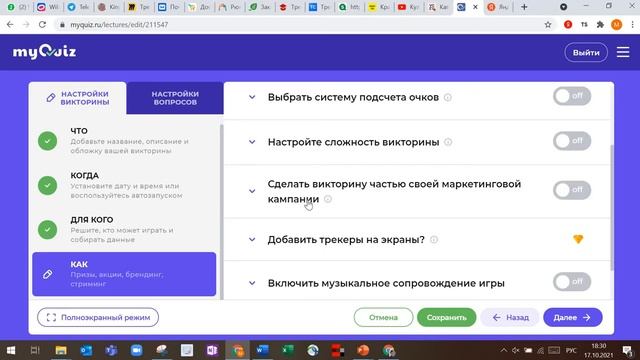This screenshot has width=640, height=360.
Task: Click the premium diamond icon on trackers row
Action: (x=578, y=239)
